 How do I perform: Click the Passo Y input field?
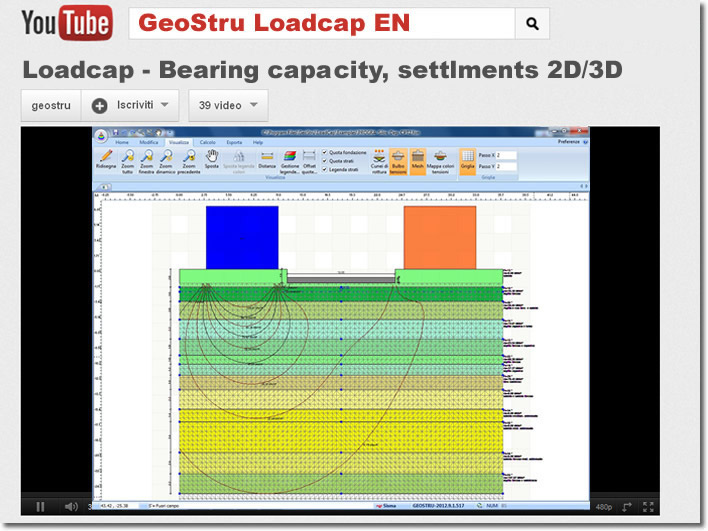506,166
